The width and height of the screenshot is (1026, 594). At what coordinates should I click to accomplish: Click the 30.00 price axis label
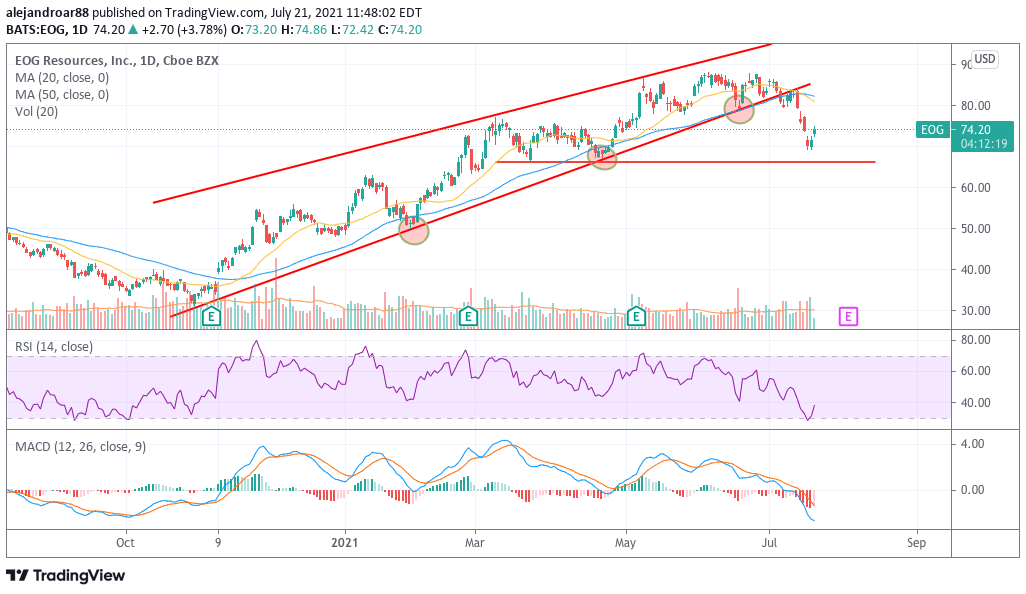(x=975, y=310)
